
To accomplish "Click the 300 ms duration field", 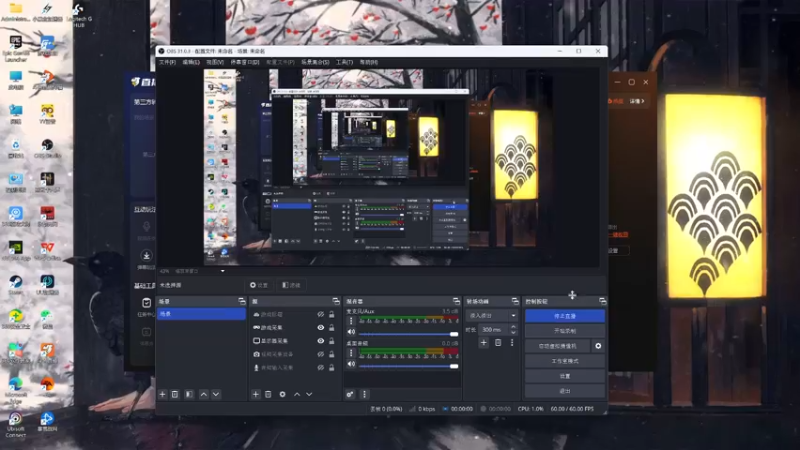I will tap(494, 330).
